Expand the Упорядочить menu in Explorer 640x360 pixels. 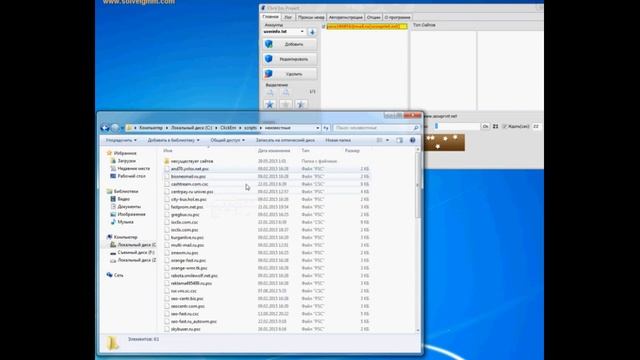tap(121, 140)
